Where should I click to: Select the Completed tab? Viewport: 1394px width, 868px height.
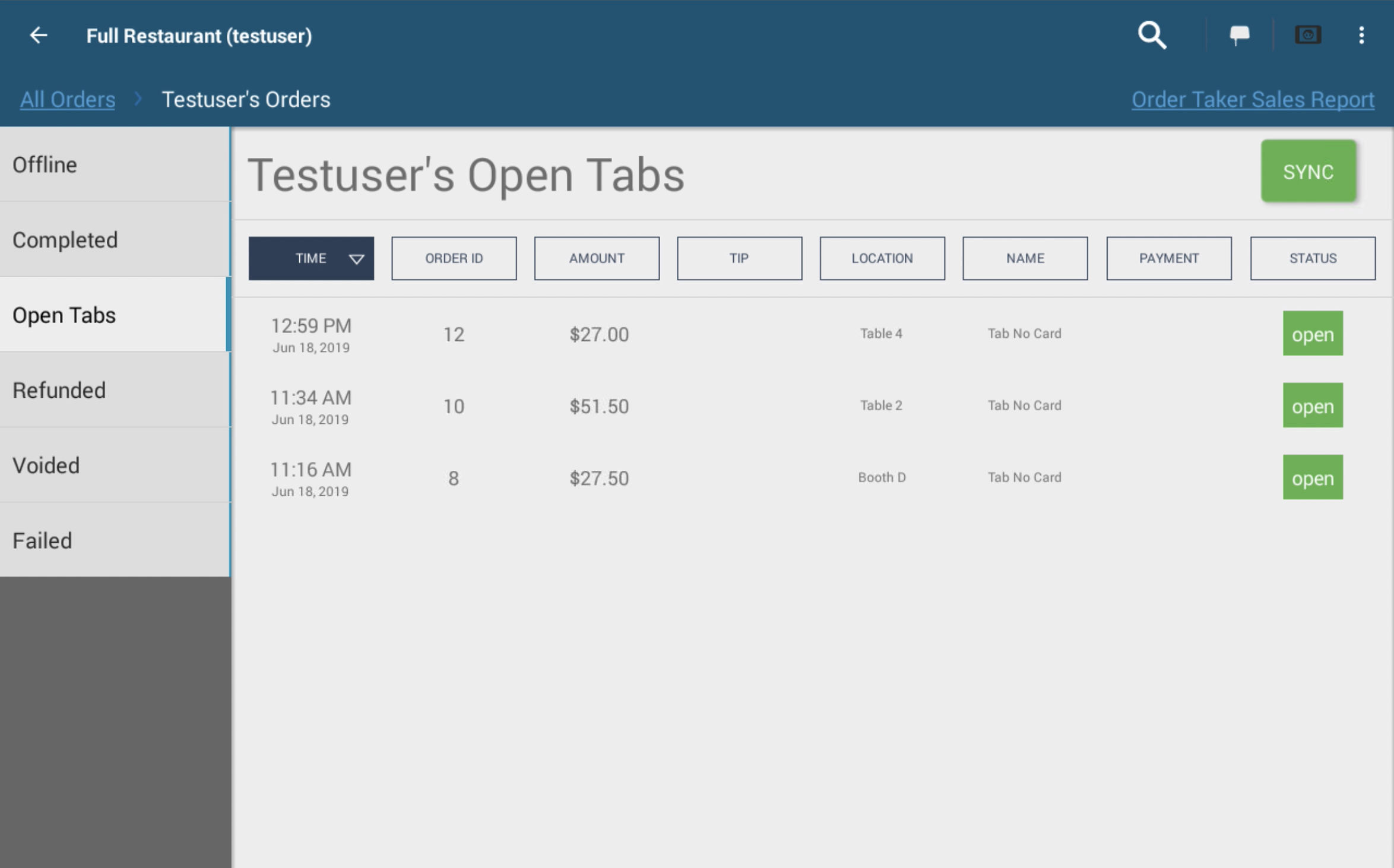tap(115, 240)
